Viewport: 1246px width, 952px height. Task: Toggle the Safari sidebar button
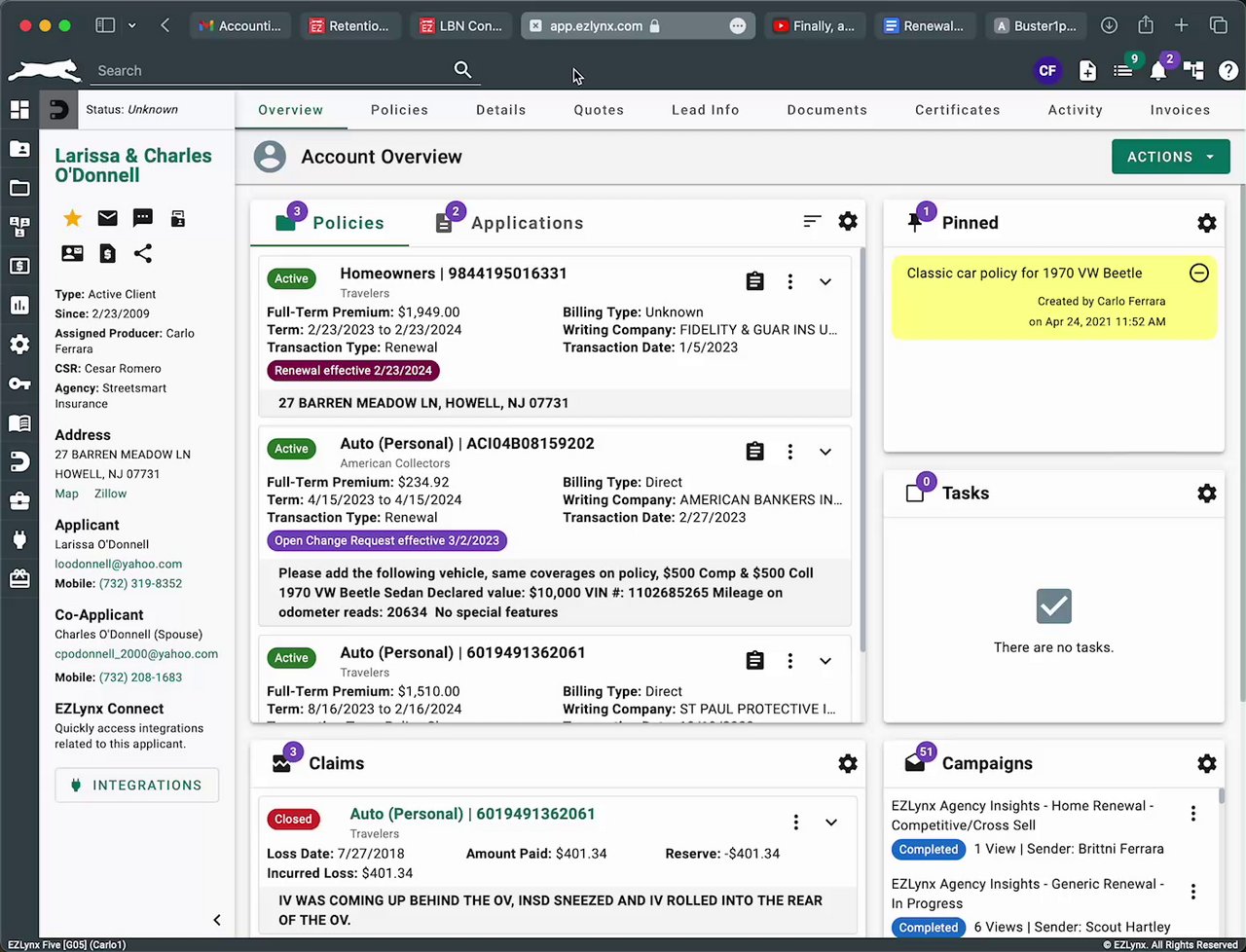click(105, 25)
